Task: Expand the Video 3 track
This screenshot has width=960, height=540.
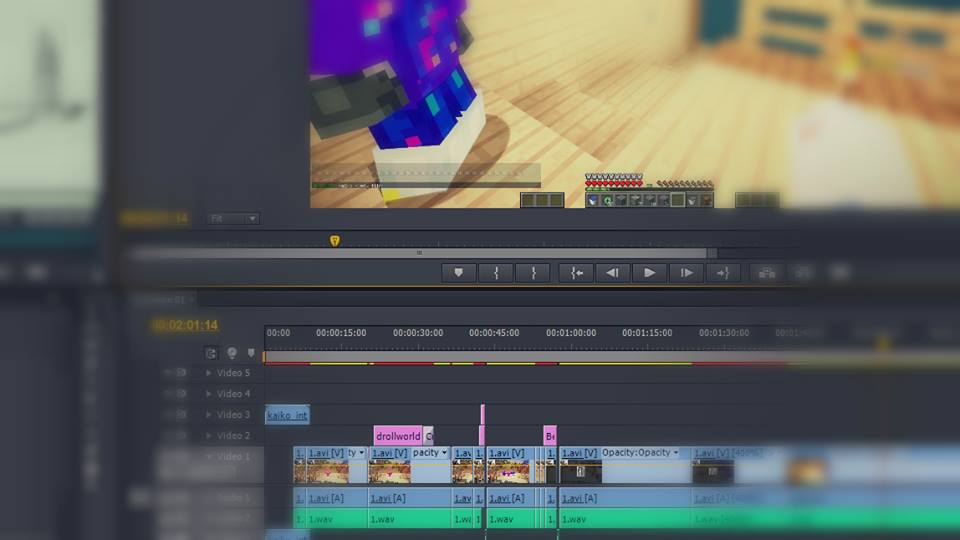Action: tap(209, 414)
